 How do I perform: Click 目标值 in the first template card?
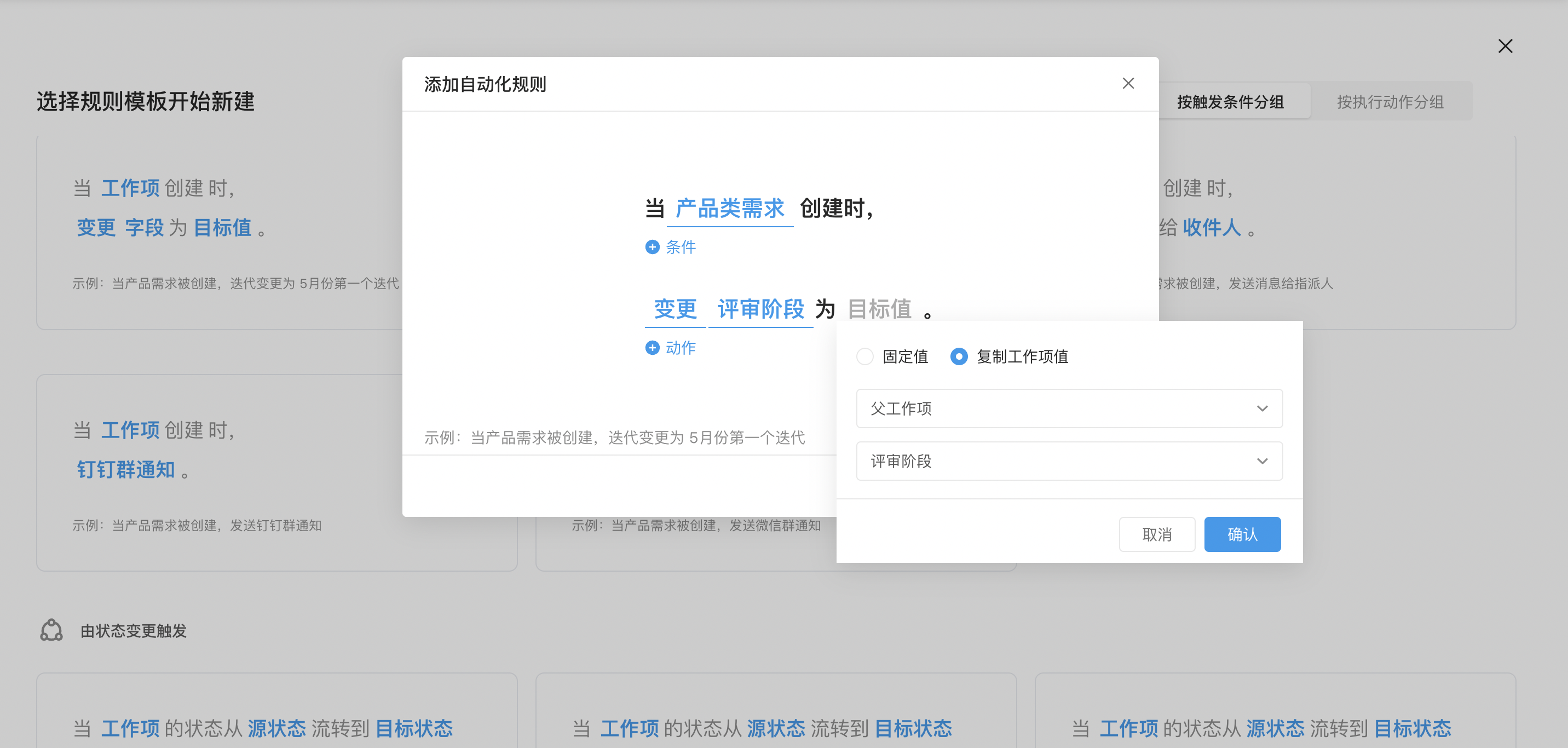pyautogui.click(x=223, y=228)
